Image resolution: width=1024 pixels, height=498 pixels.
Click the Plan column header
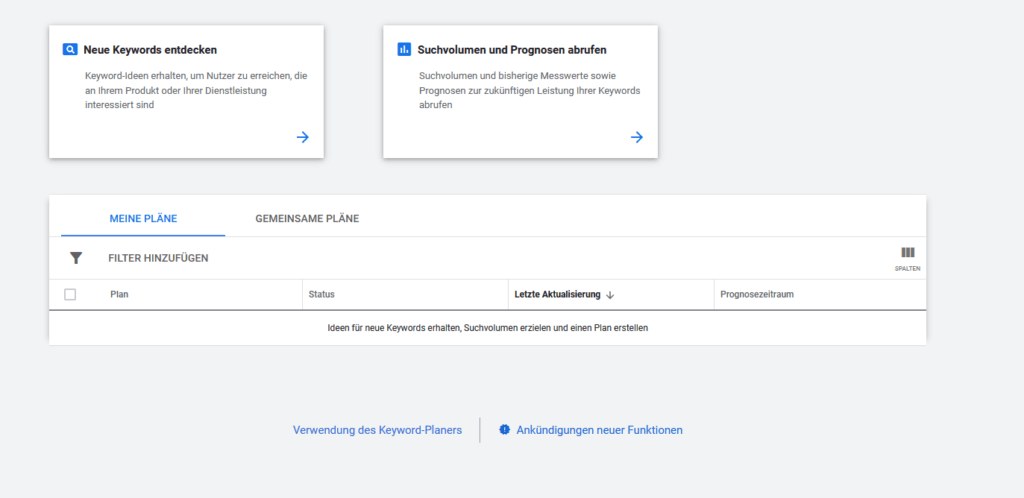point(120,295)
